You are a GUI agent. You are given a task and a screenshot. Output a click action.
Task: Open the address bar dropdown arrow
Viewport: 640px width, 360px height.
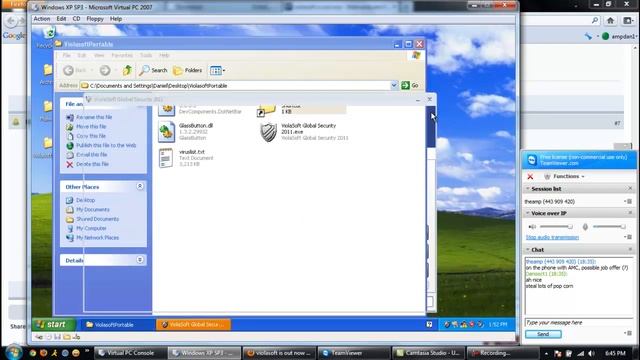pos(394,85)
